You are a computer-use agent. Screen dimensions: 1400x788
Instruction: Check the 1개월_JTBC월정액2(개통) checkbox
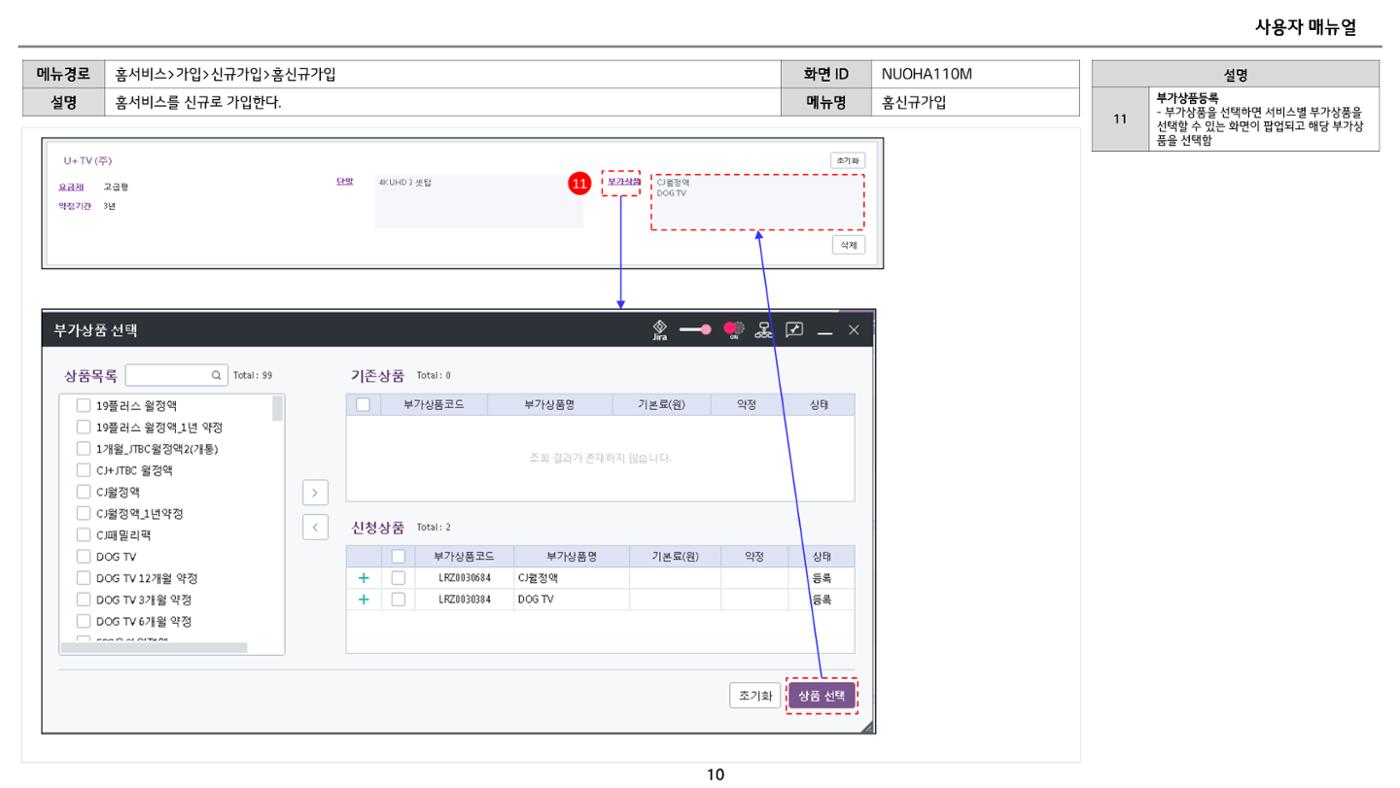84,449
